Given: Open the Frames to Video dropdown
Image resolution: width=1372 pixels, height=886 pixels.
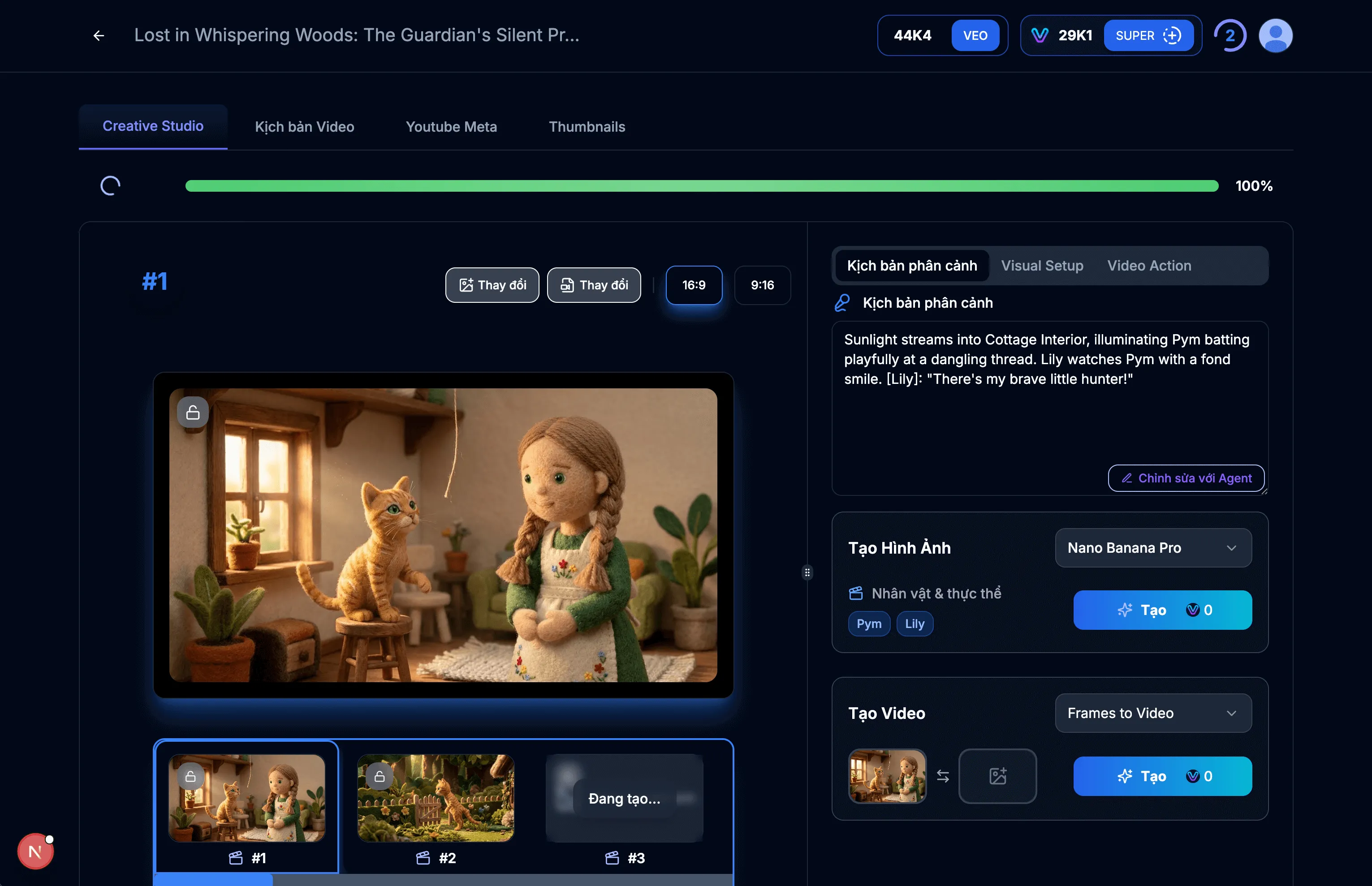Looking at the screenshot, I should [1153, 713].
